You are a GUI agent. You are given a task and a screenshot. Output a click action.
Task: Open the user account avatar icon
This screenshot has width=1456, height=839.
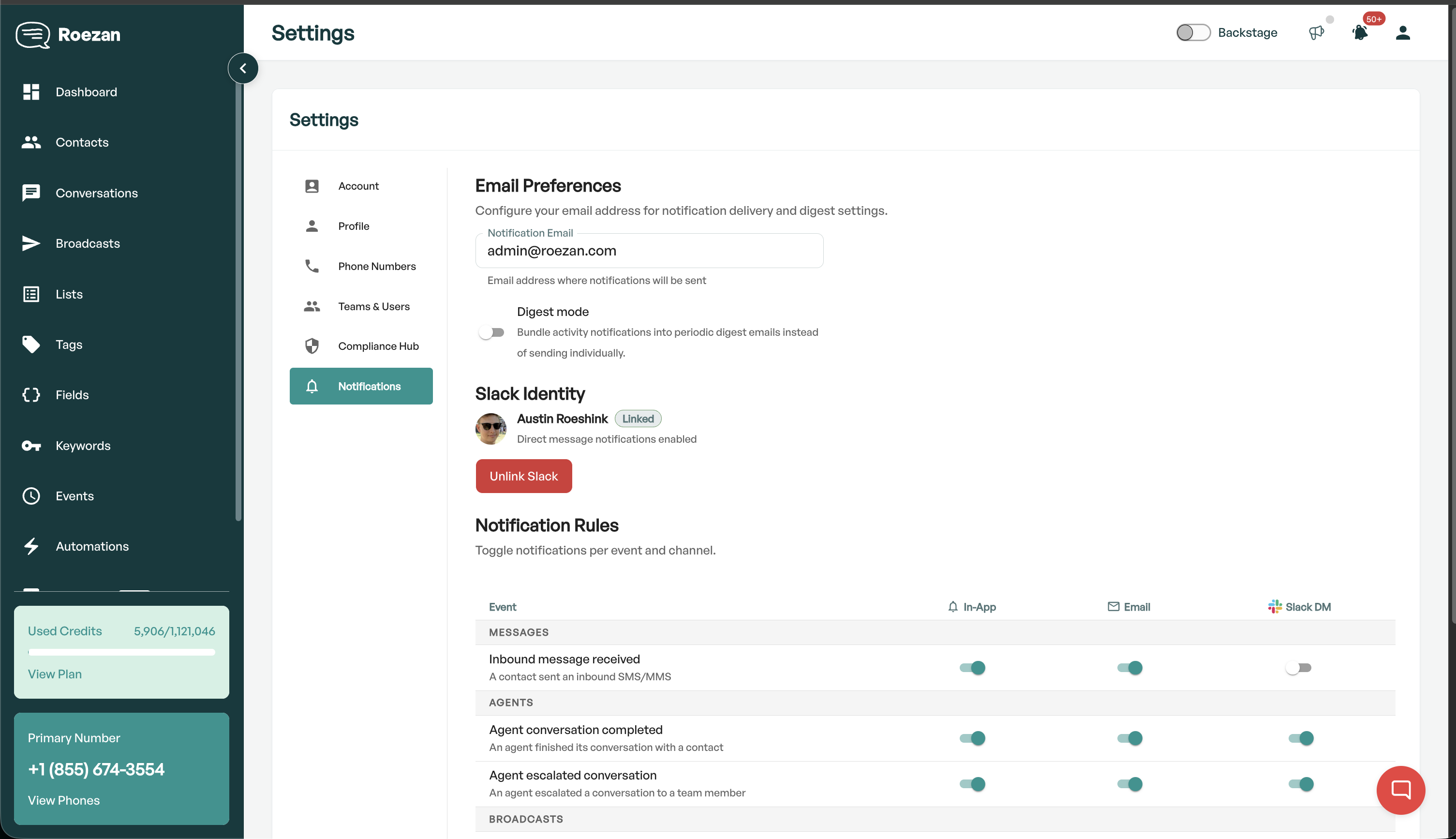1402,33
